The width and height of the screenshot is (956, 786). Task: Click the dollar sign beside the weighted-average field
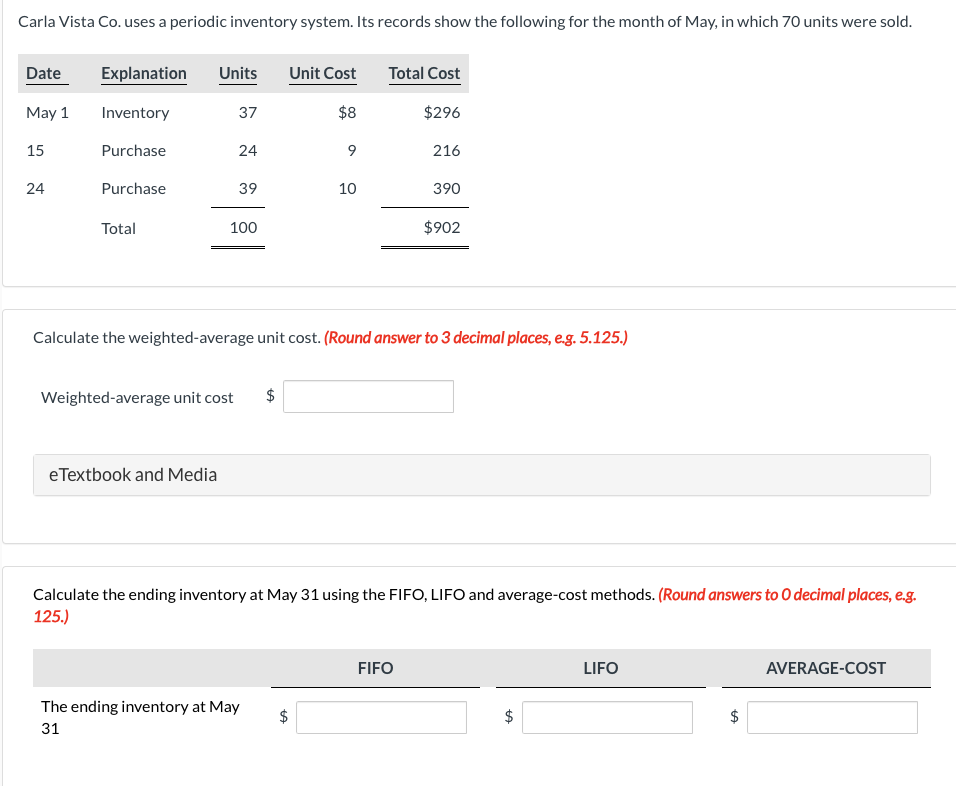pos(269,395)
